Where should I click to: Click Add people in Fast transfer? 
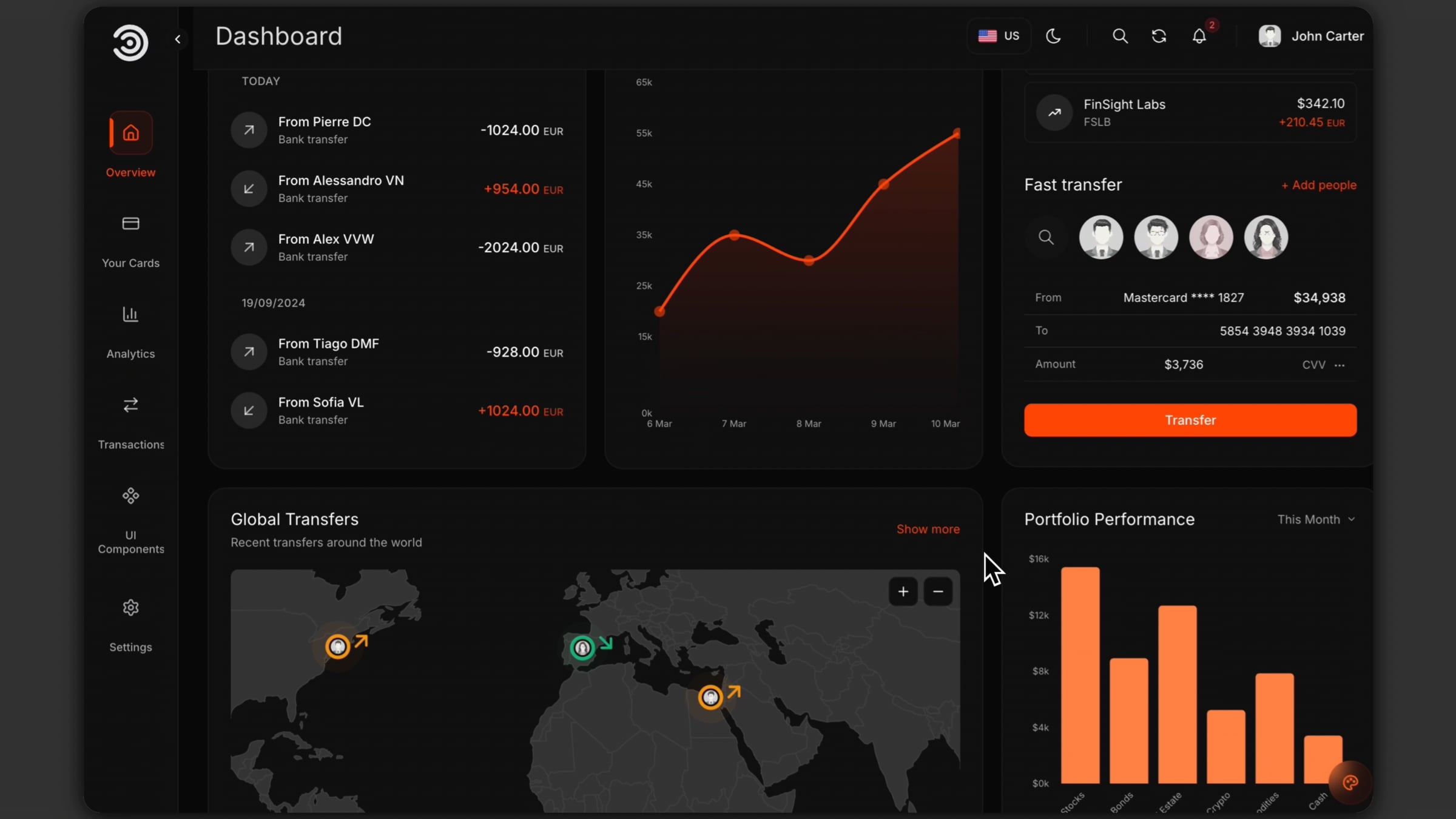point(1318,185)
